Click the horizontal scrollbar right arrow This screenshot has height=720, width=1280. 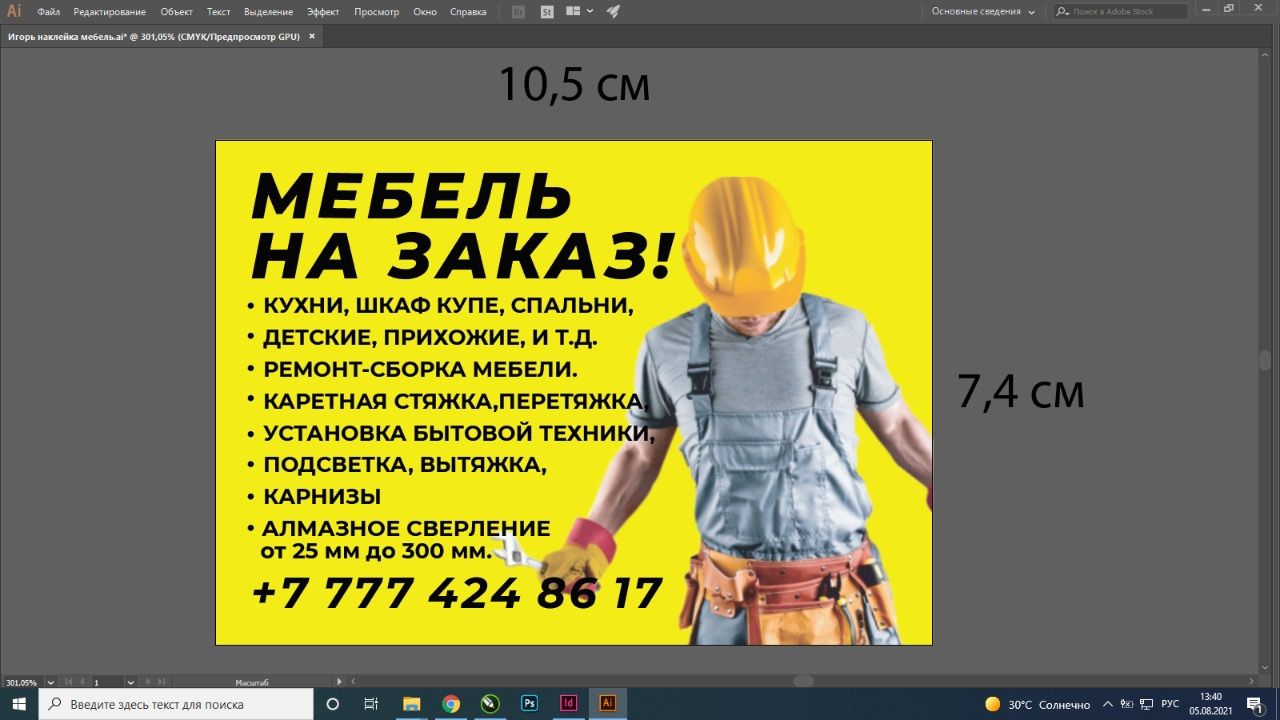1253,682
